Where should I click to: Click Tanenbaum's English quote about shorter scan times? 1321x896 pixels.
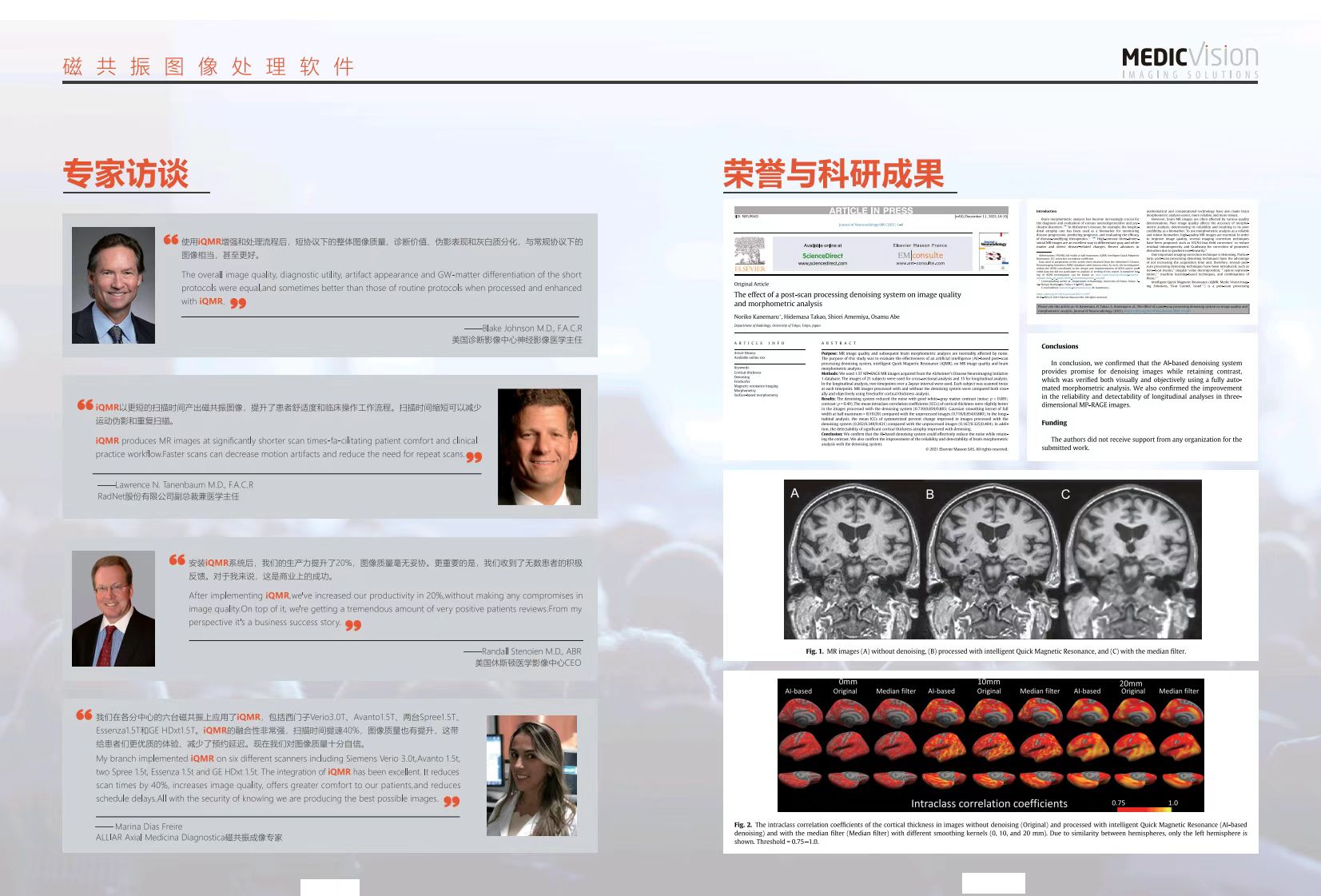[x=286, y=447]
